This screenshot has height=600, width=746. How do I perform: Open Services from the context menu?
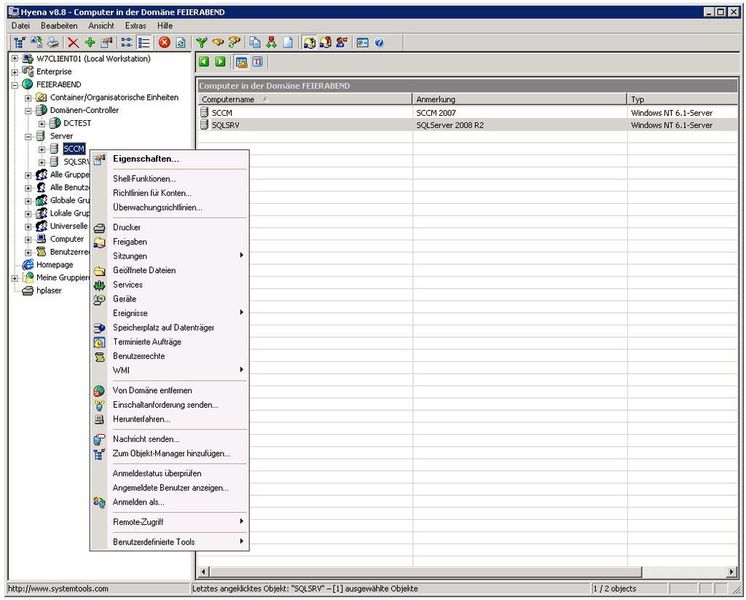169,285
